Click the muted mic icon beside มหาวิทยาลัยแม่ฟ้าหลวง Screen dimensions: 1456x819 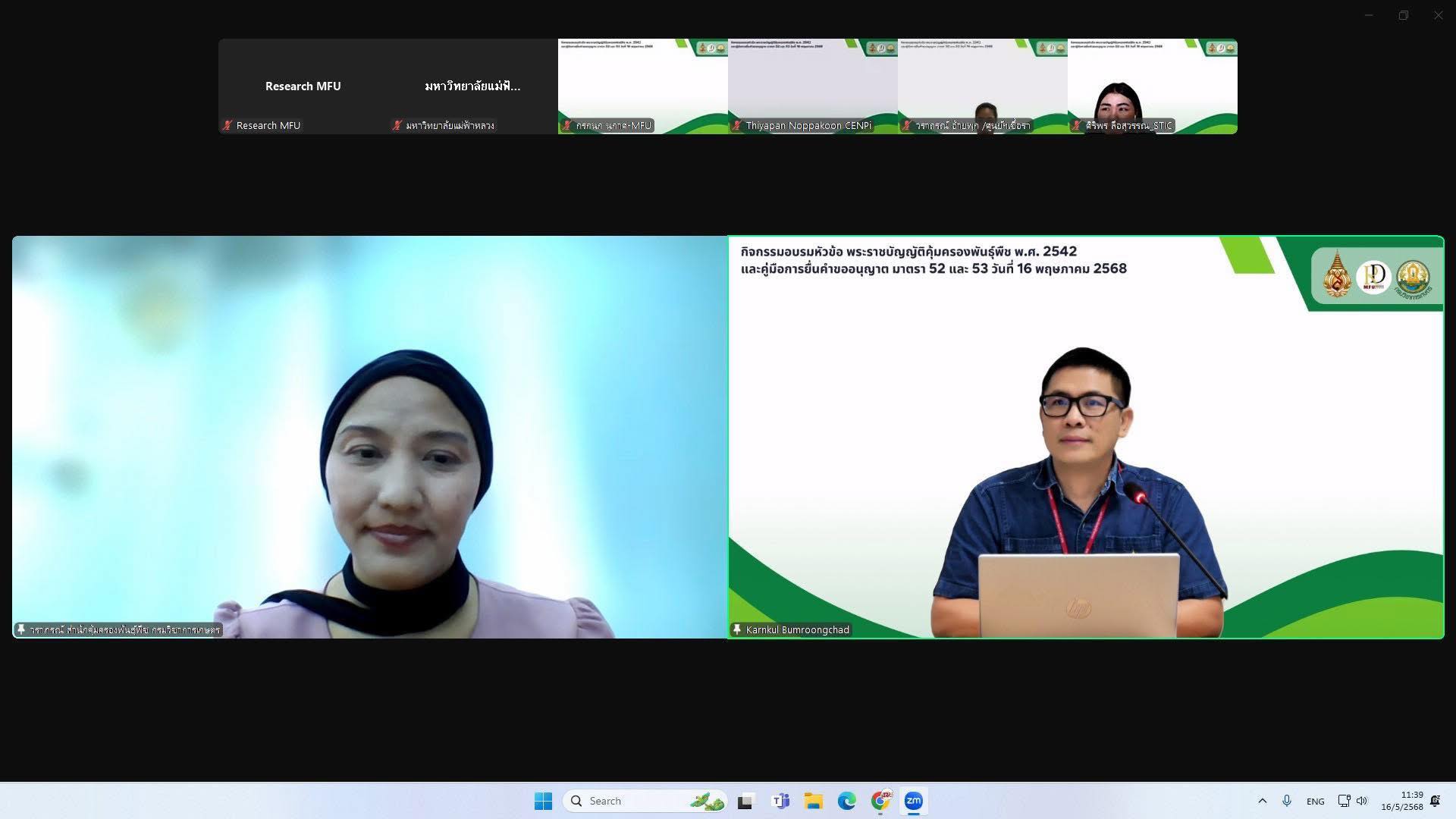point(397,125)
